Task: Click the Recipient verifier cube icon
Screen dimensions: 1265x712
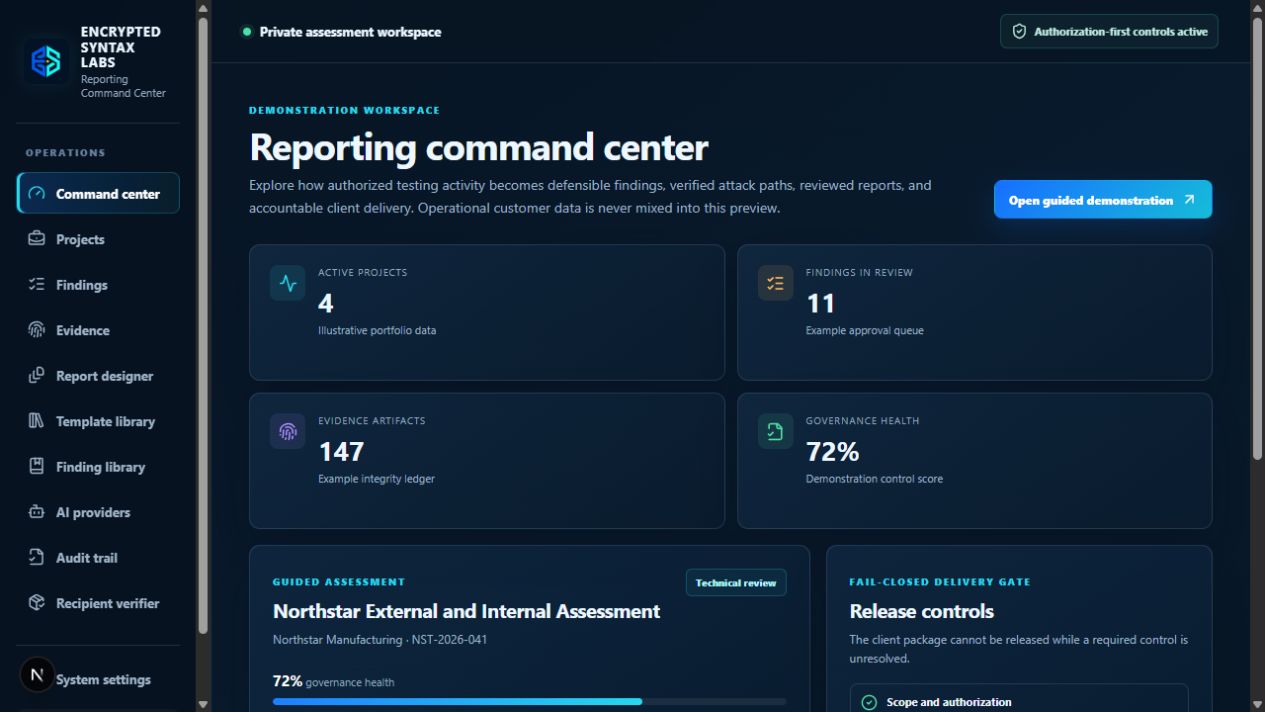Action: (x=37, y=603)
